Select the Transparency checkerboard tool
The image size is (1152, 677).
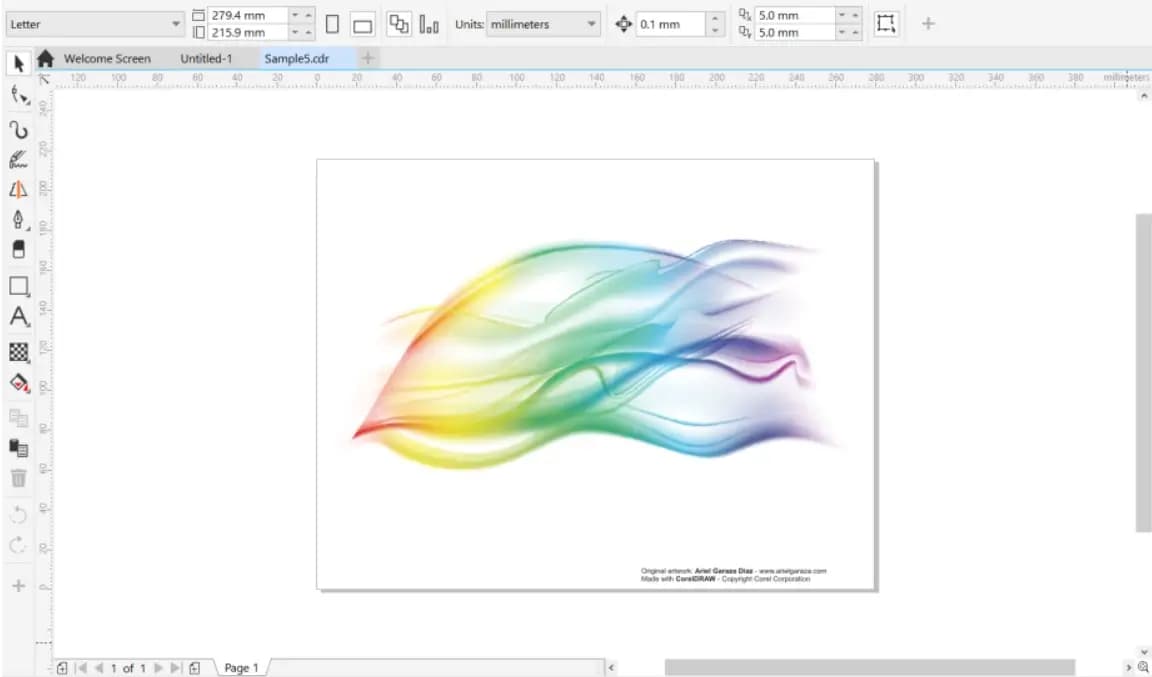[18, 351]
